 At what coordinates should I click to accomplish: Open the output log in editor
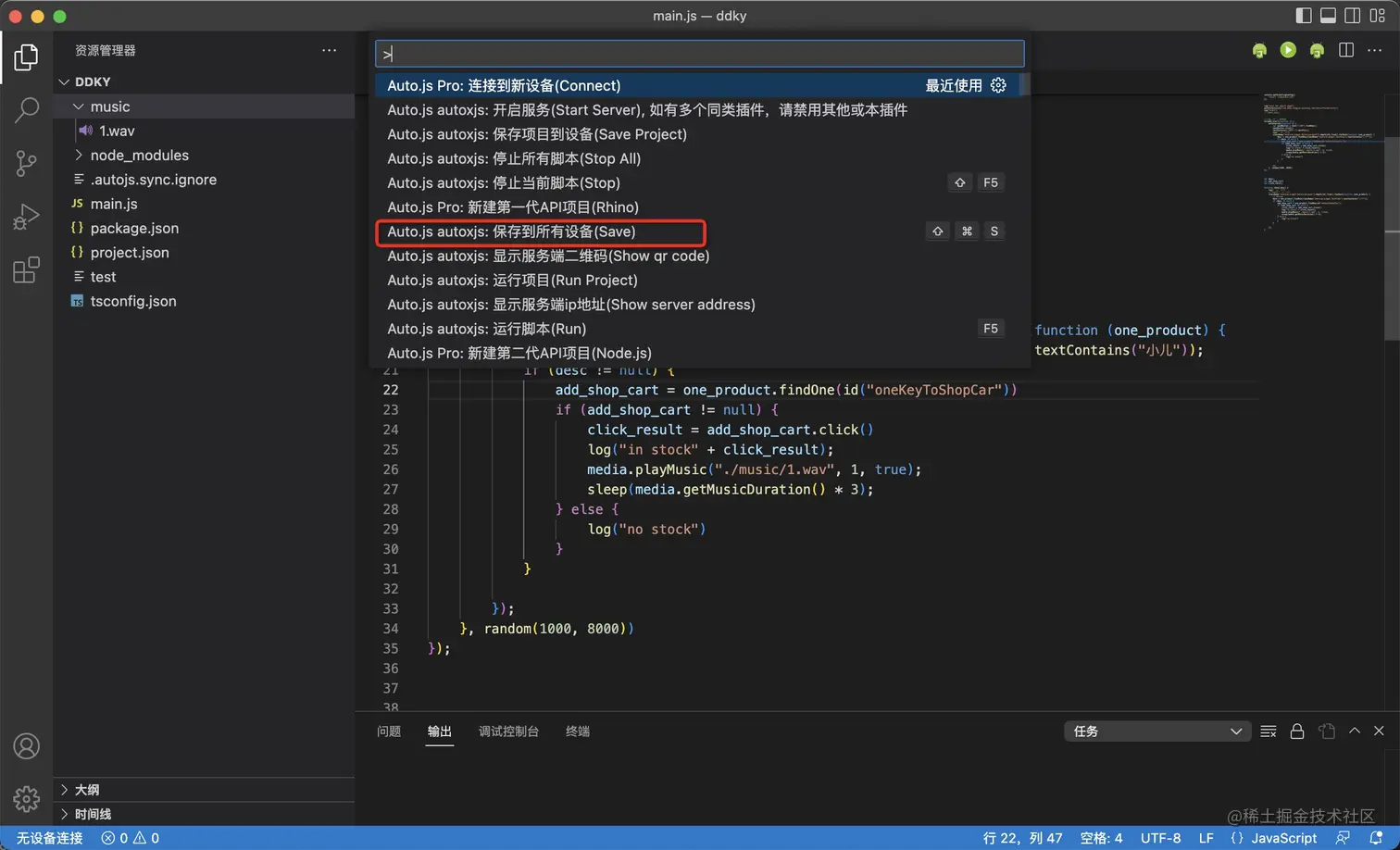pyautogui.click(x=1327, y=731)
